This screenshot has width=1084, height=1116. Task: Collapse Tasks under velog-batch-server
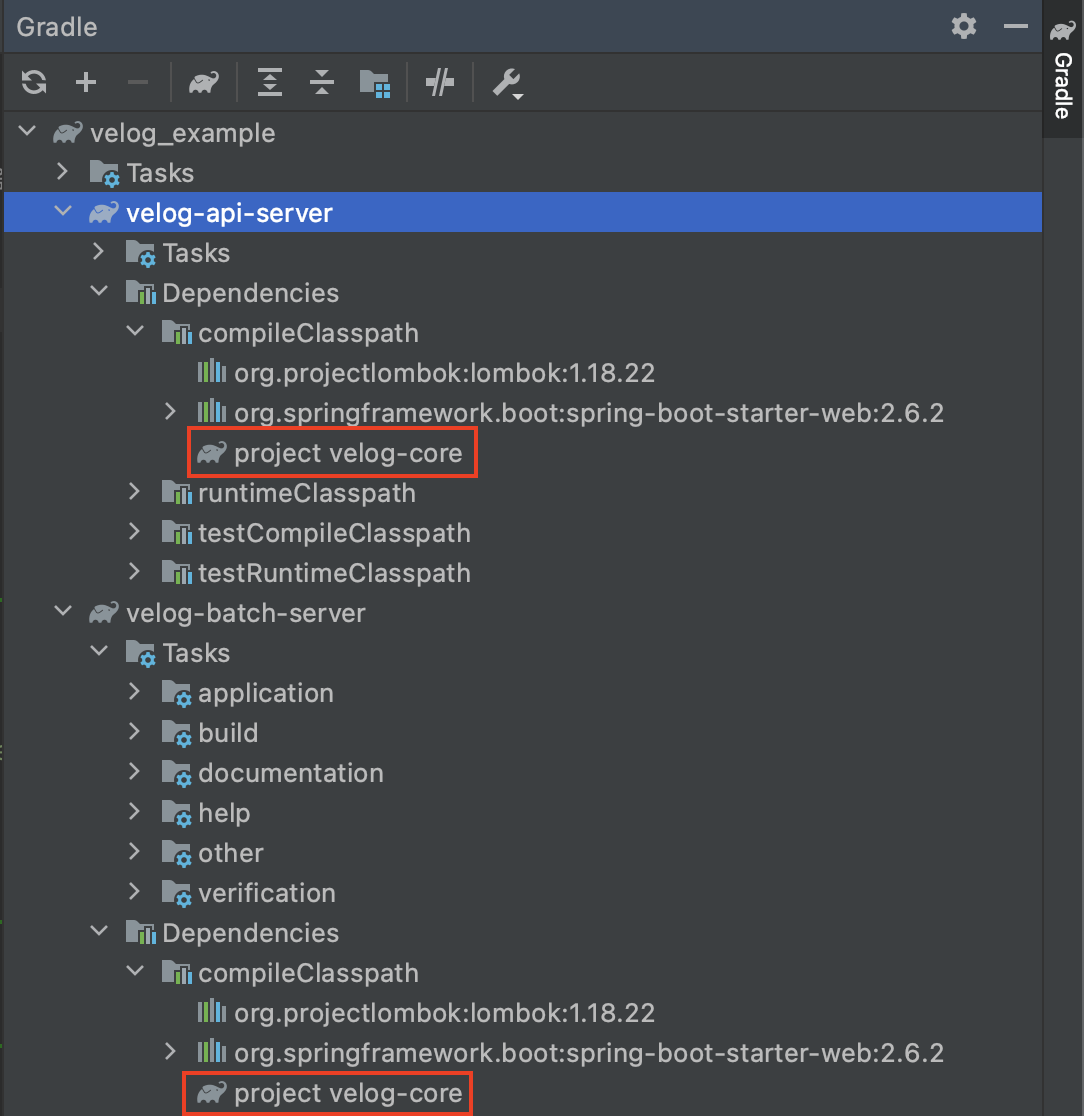pyautogui.click(x=99, y=651)
